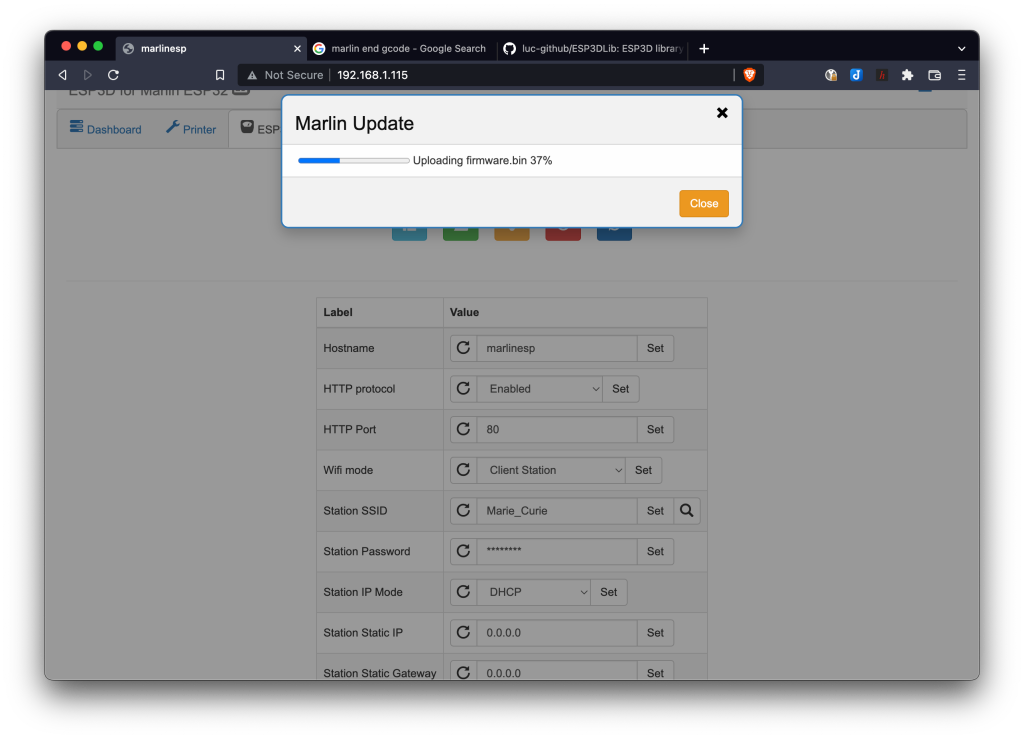
Task: Refresh the Station IP Mode value
Action: (464, 591)
